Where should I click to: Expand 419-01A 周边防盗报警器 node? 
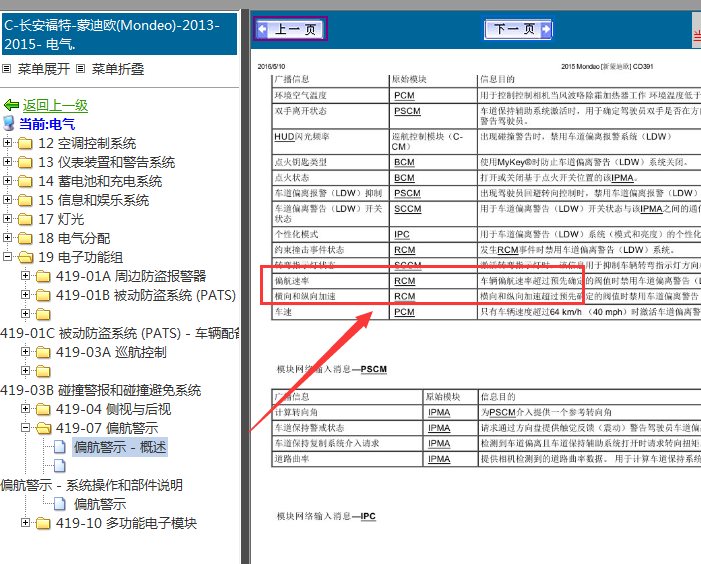(25, 276)
